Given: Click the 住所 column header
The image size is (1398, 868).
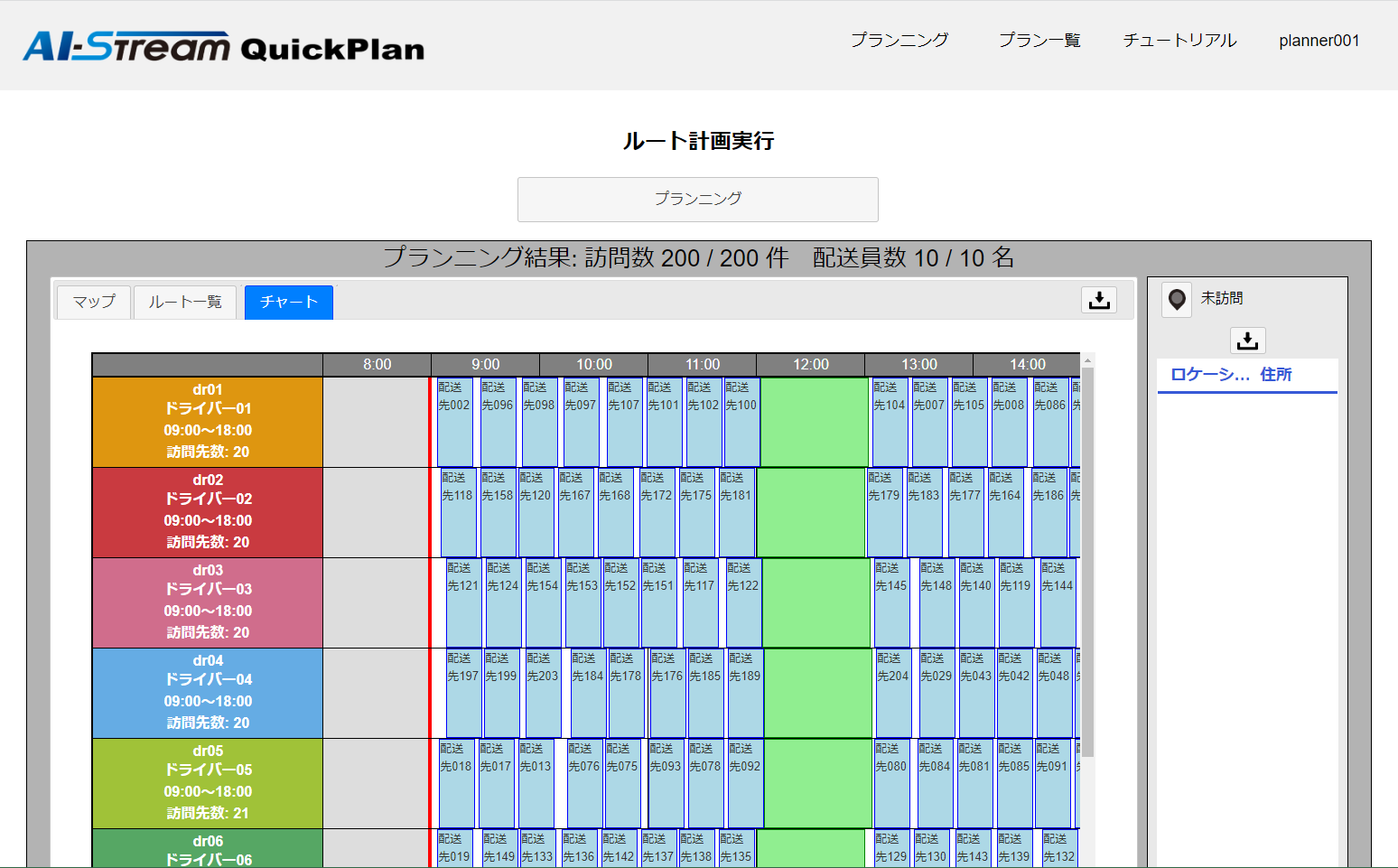Looking at the screenshot, I should click(1275, 375).
